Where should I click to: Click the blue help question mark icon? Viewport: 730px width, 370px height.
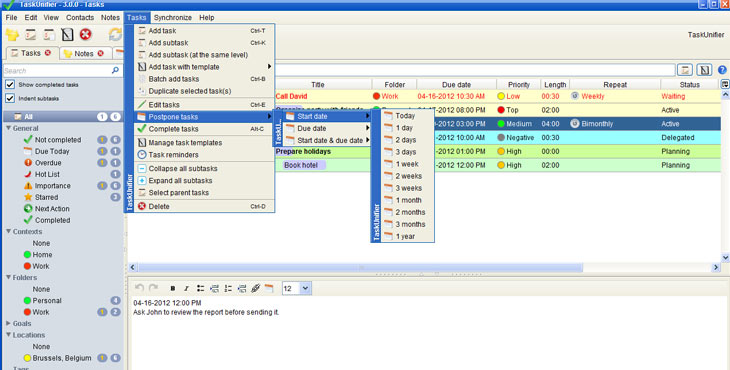tap(722, 70)
